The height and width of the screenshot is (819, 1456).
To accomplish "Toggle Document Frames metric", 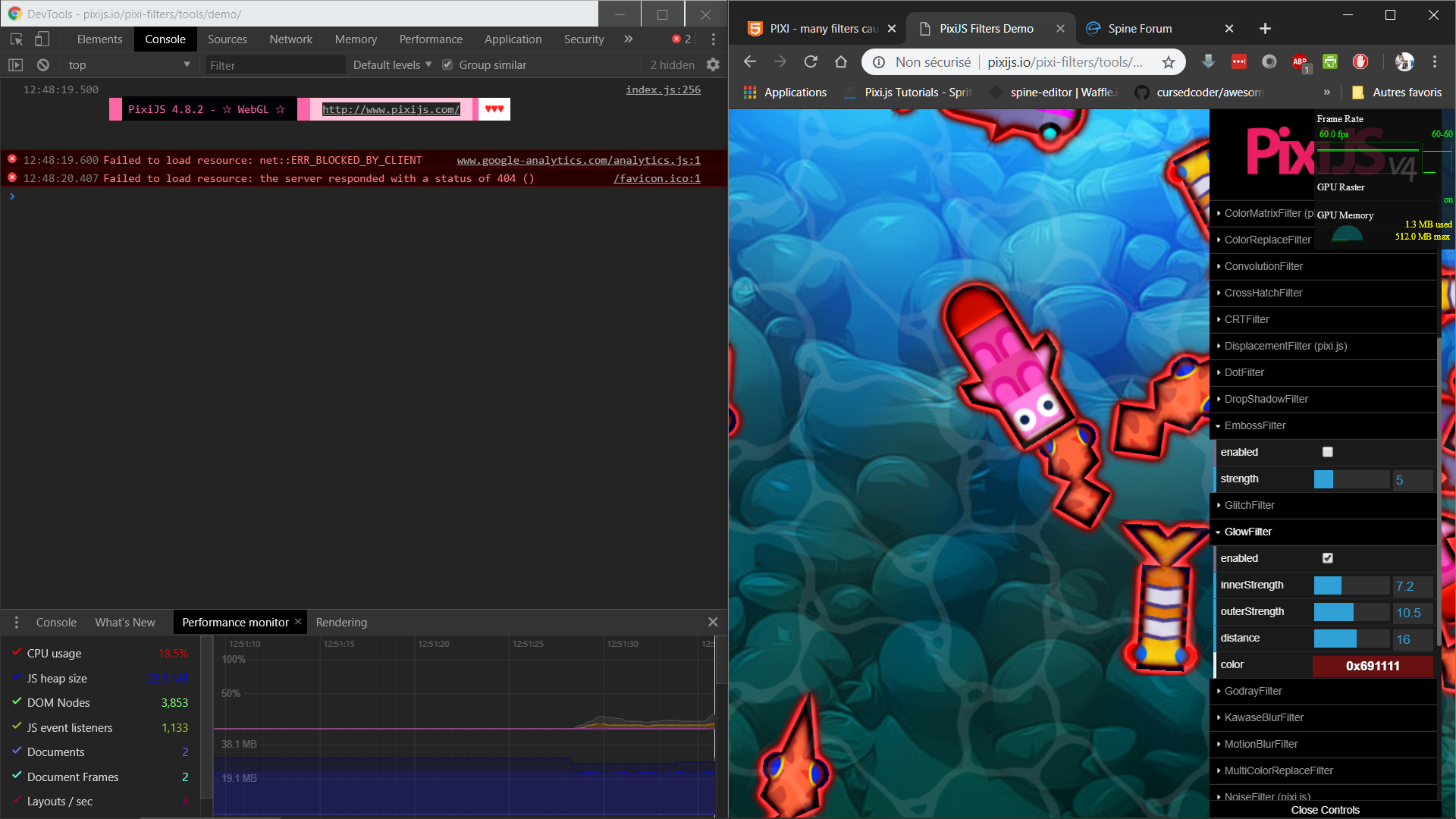I will [17, 776].
